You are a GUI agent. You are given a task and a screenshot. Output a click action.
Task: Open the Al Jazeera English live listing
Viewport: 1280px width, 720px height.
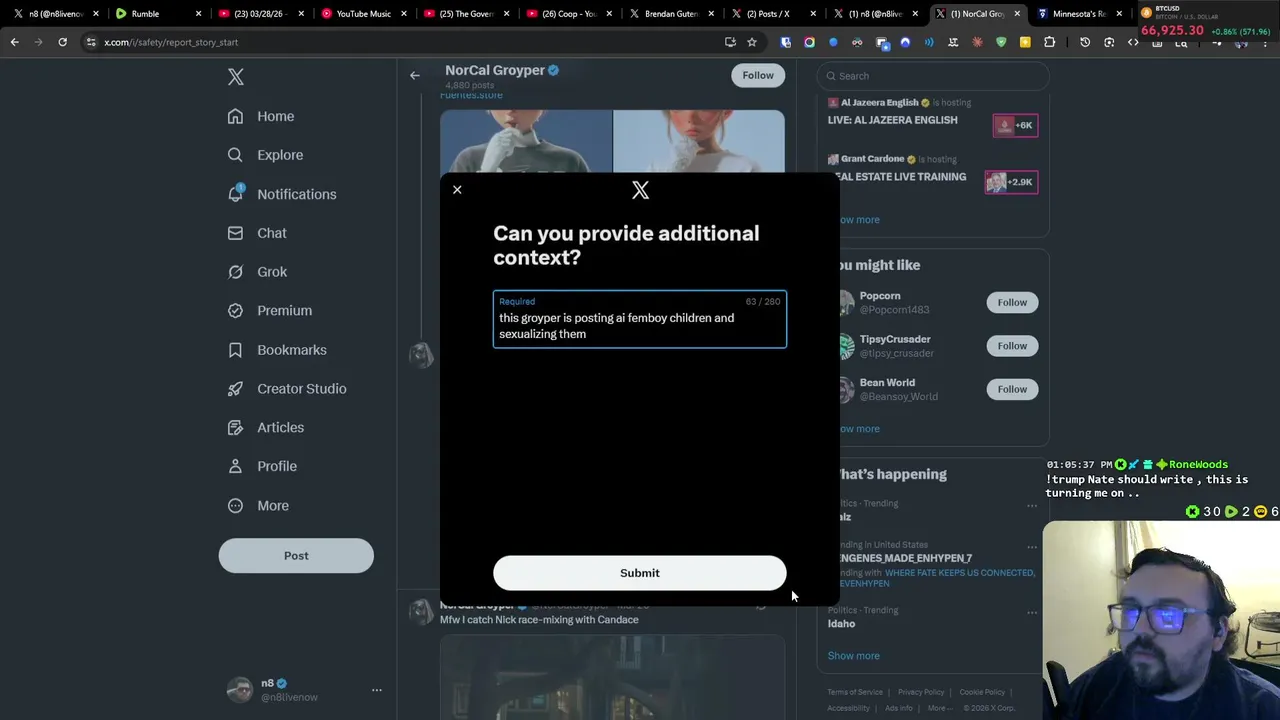coord(933,119)
